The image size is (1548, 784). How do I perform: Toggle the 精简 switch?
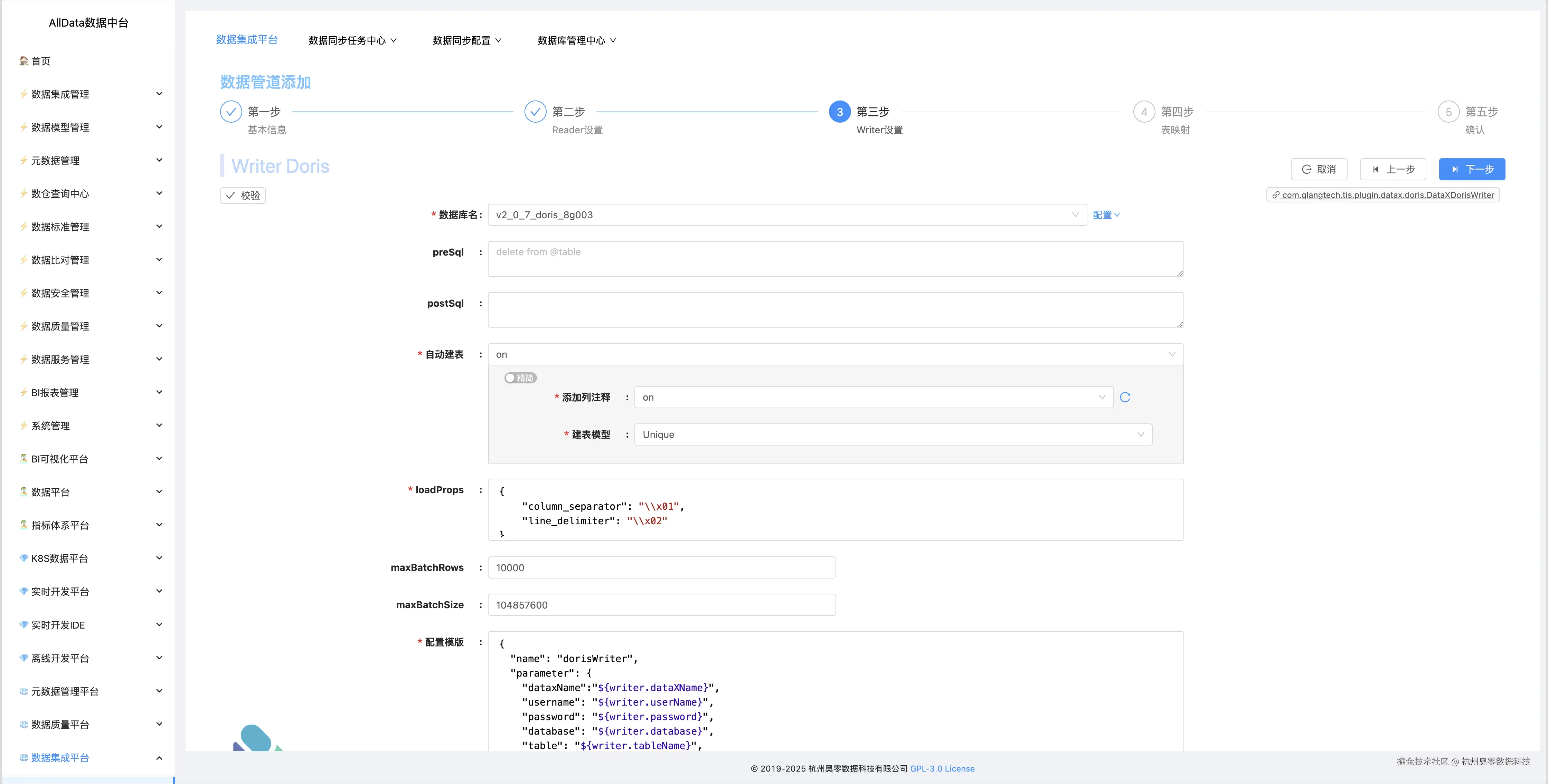(520, 378)
